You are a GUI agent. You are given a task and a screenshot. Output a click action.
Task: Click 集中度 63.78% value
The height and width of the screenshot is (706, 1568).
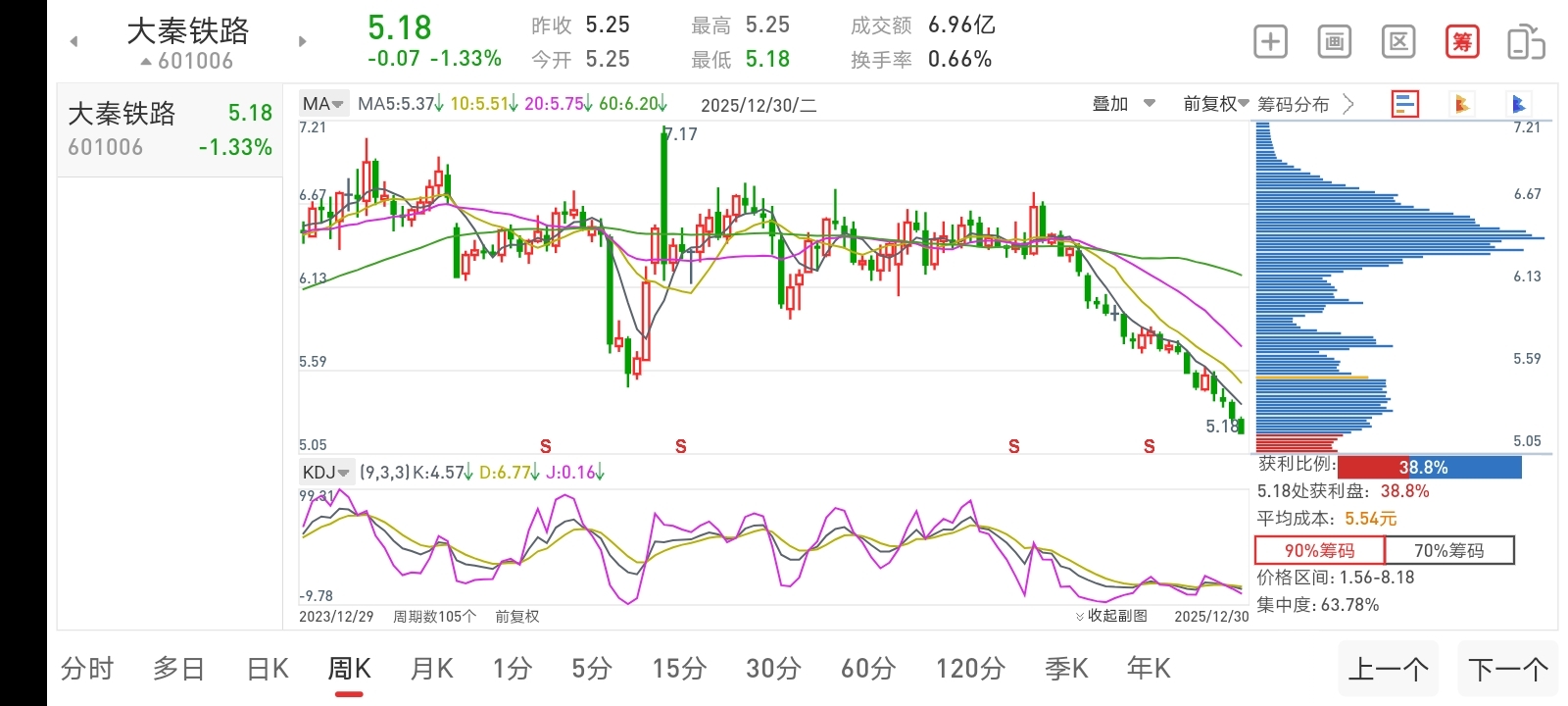pyautogui.click(x=1349, y=605)
